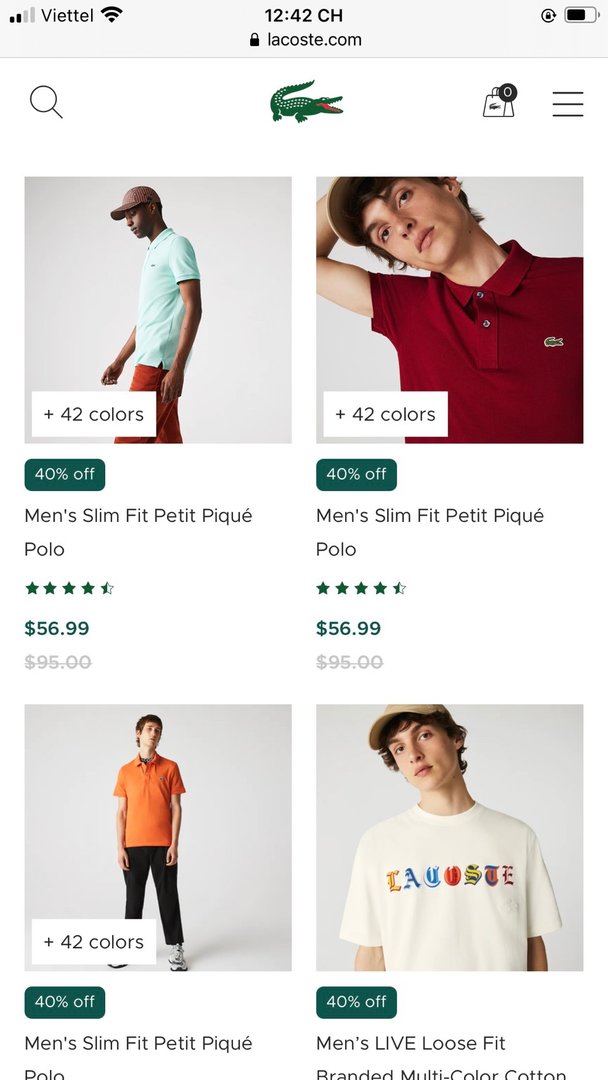
Task: Open the shopping bag cart icon
Action: click(499, 102)
